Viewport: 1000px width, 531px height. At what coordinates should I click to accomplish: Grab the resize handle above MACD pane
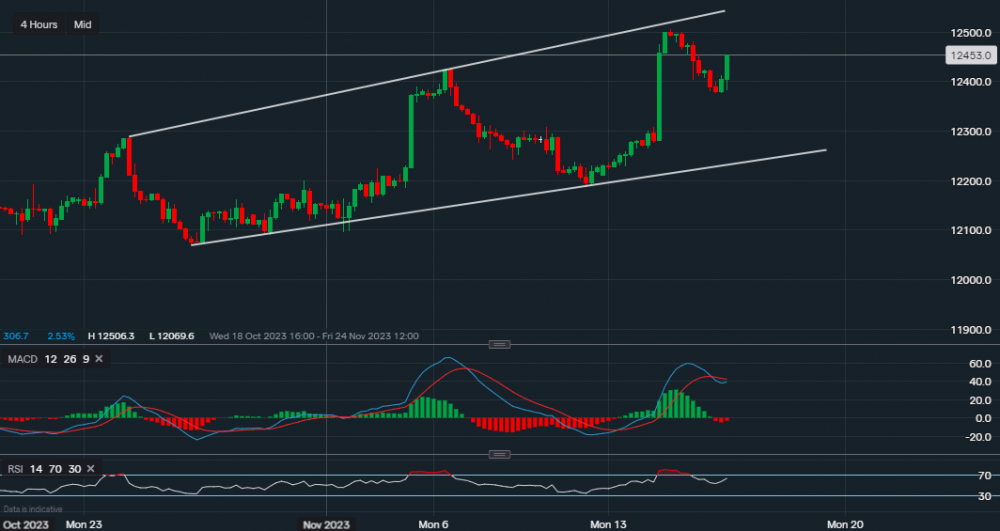tap(499, 345)
